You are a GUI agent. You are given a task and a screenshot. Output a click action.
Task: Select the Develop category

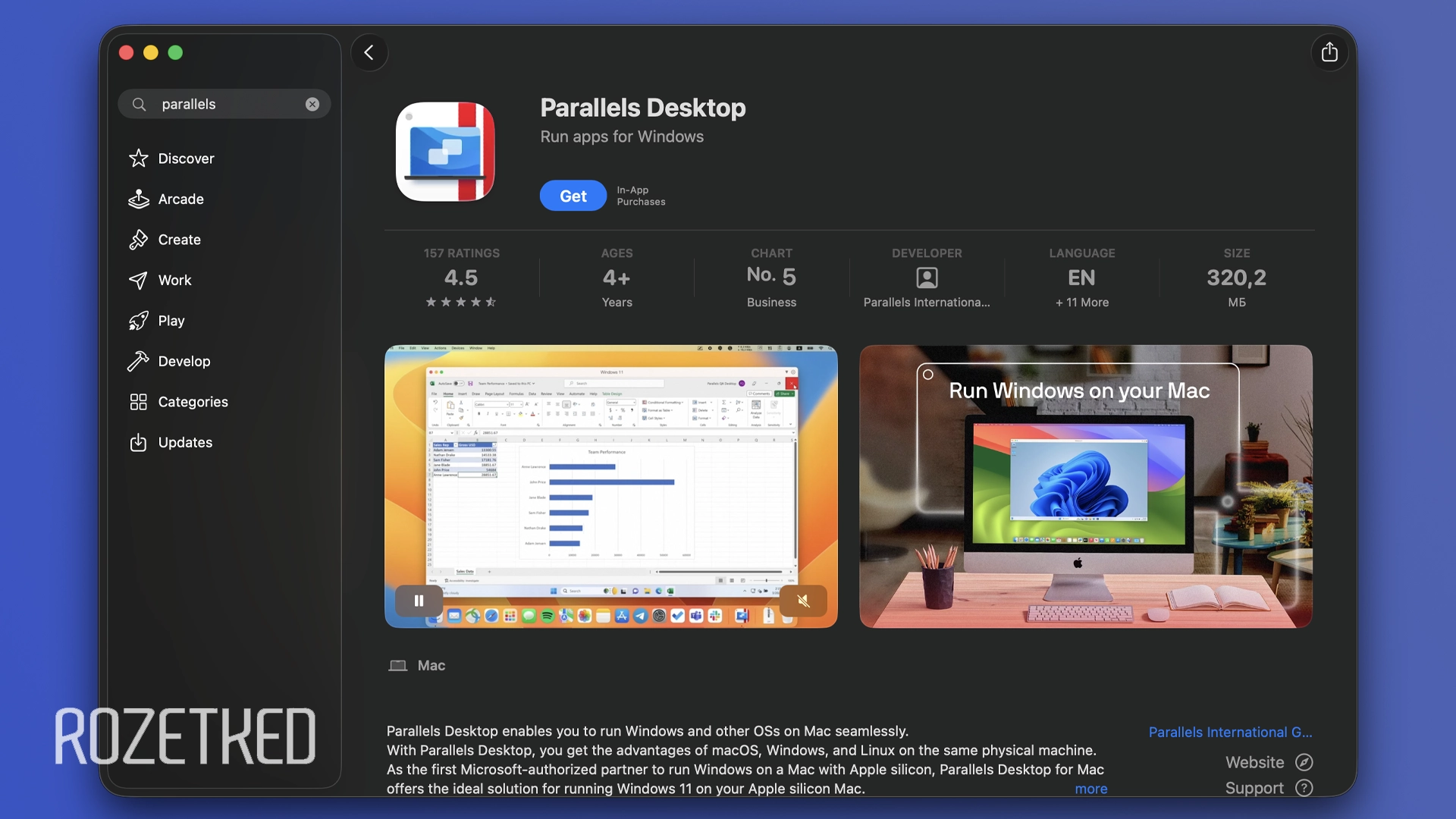pyautogui.click(x=184, y=362)
